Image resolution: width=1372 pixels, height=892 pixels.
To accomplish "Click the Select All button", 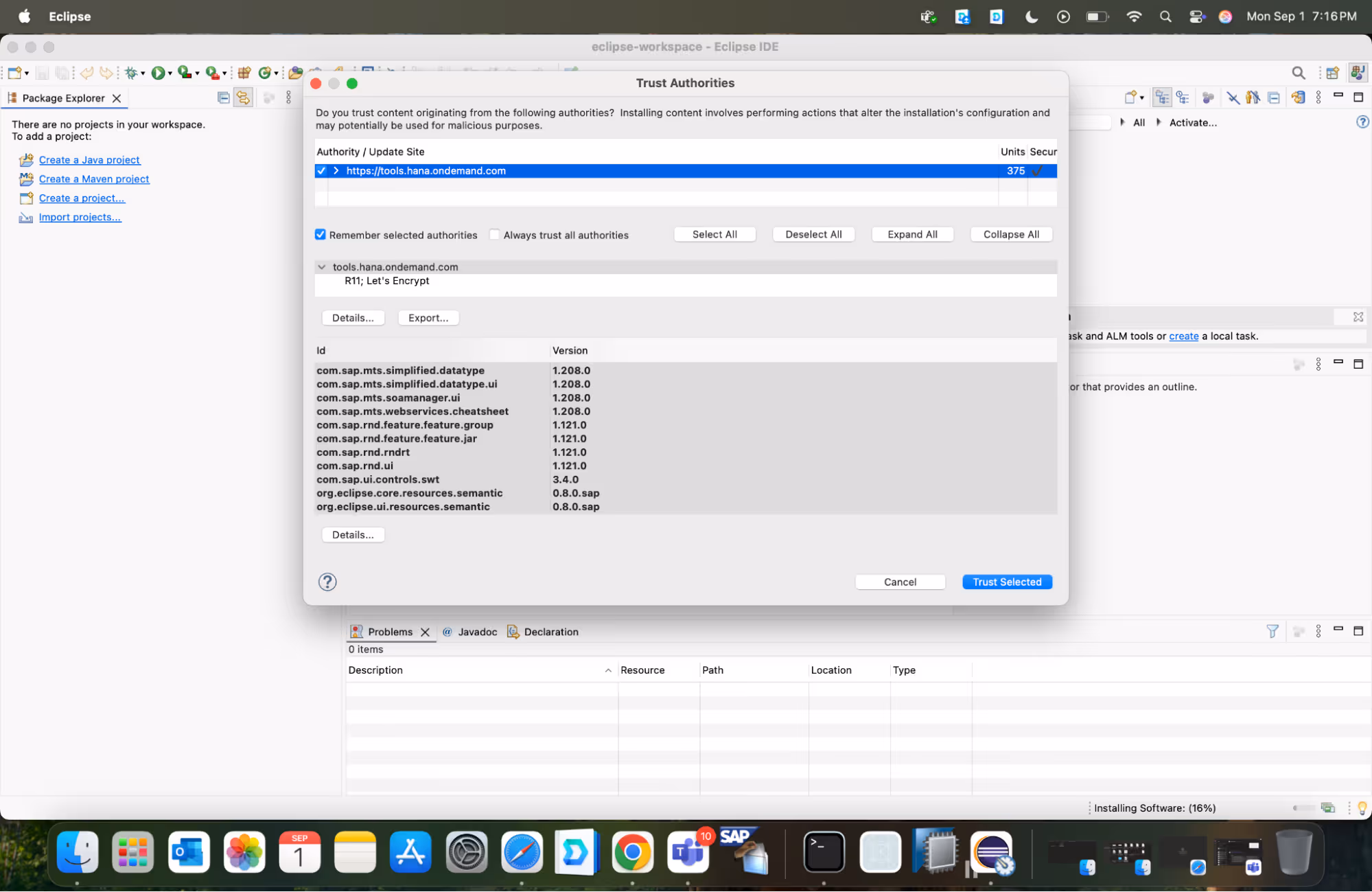I will (714, 235).
